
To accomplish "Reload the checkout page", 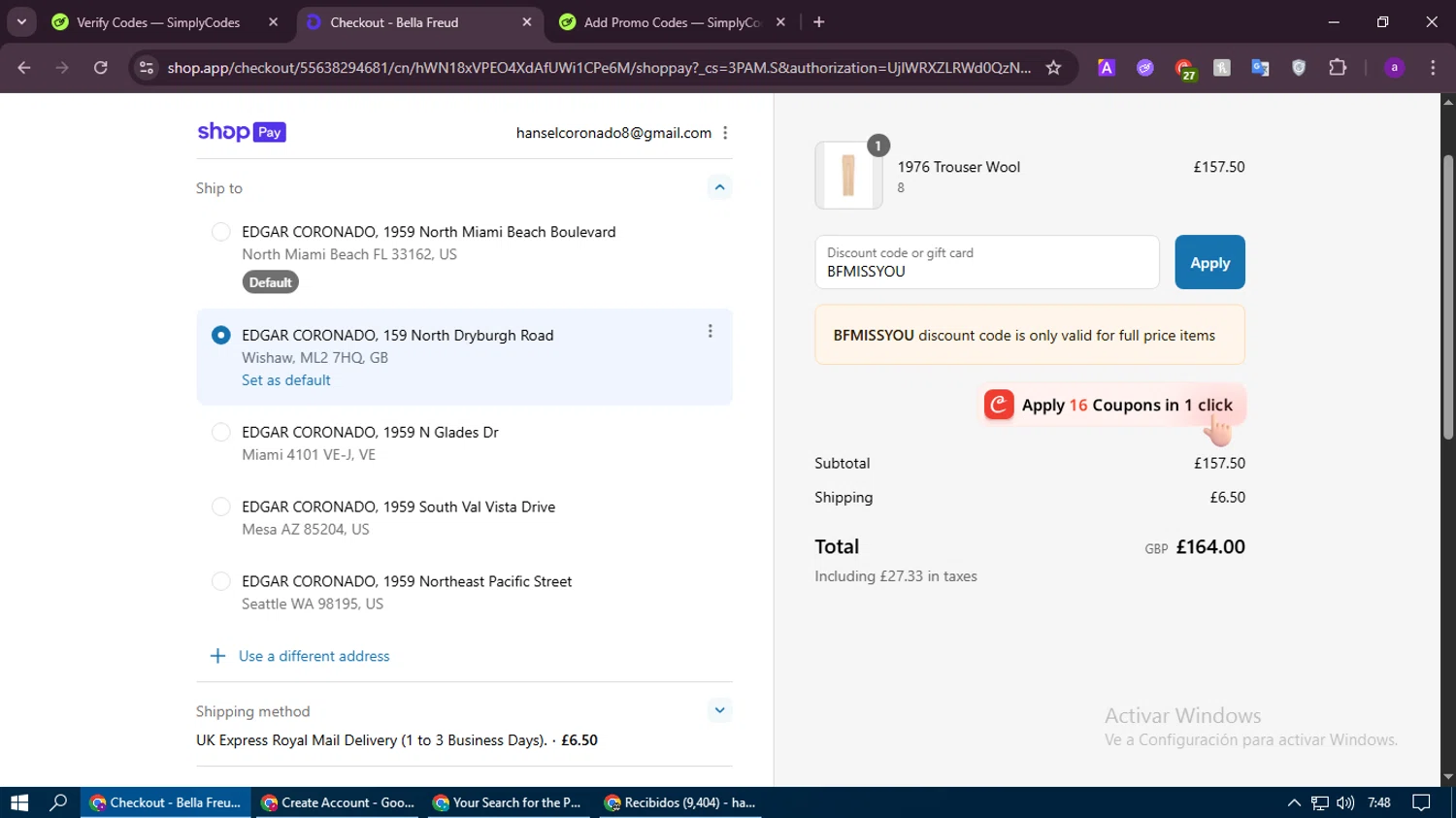I will pyautogui.click(x=101, y=68).
